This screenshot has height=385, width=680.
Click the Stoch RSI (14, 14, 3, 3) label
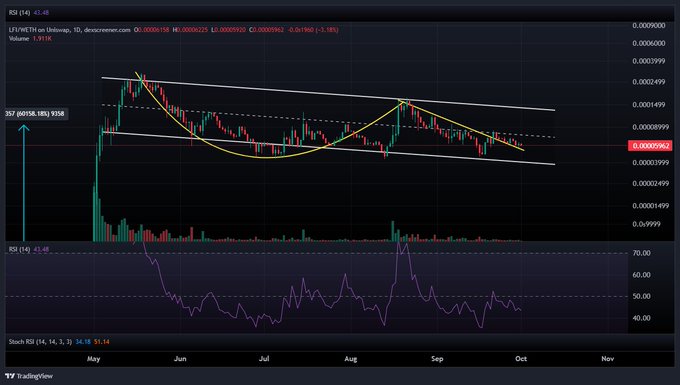click(x=40, y=342)
